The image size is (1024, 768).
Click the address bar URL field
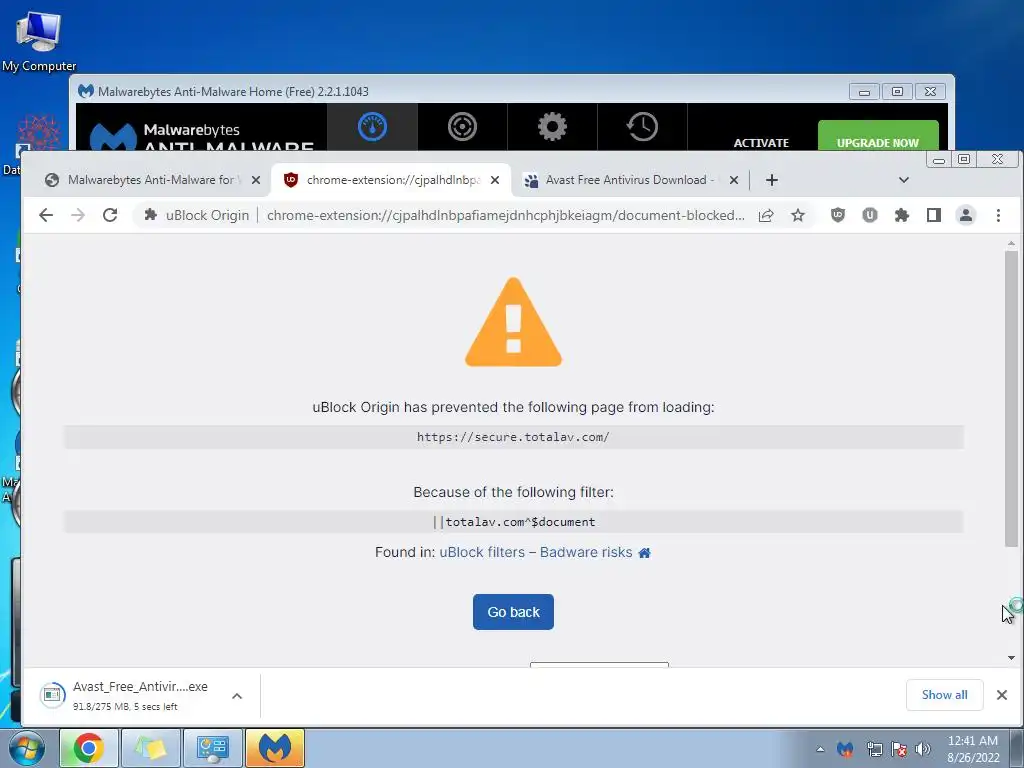505,215
